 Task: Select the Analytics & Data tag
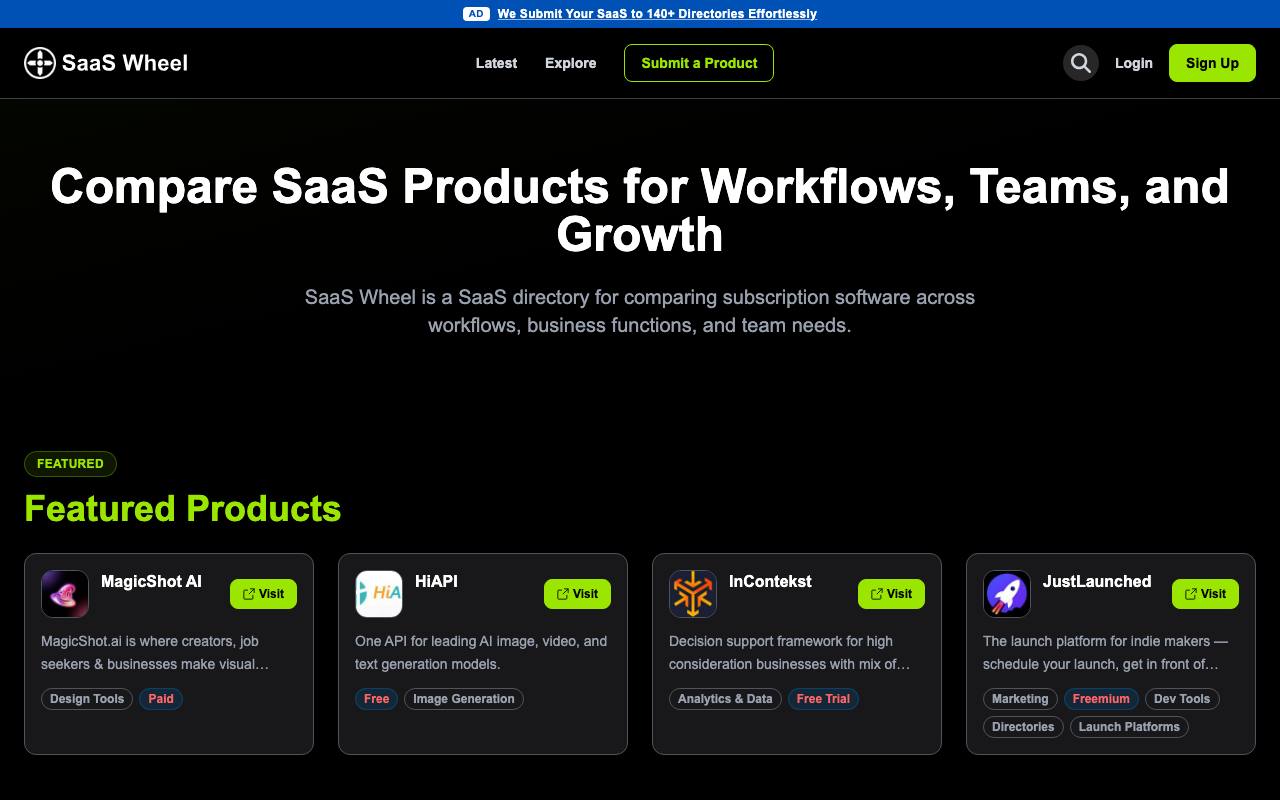point(725,699)
